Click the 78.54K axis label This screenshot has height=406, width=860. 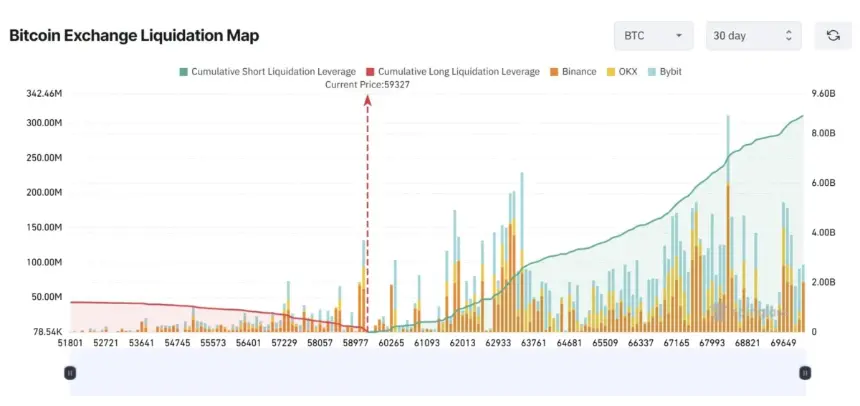(x=46, y=332)
